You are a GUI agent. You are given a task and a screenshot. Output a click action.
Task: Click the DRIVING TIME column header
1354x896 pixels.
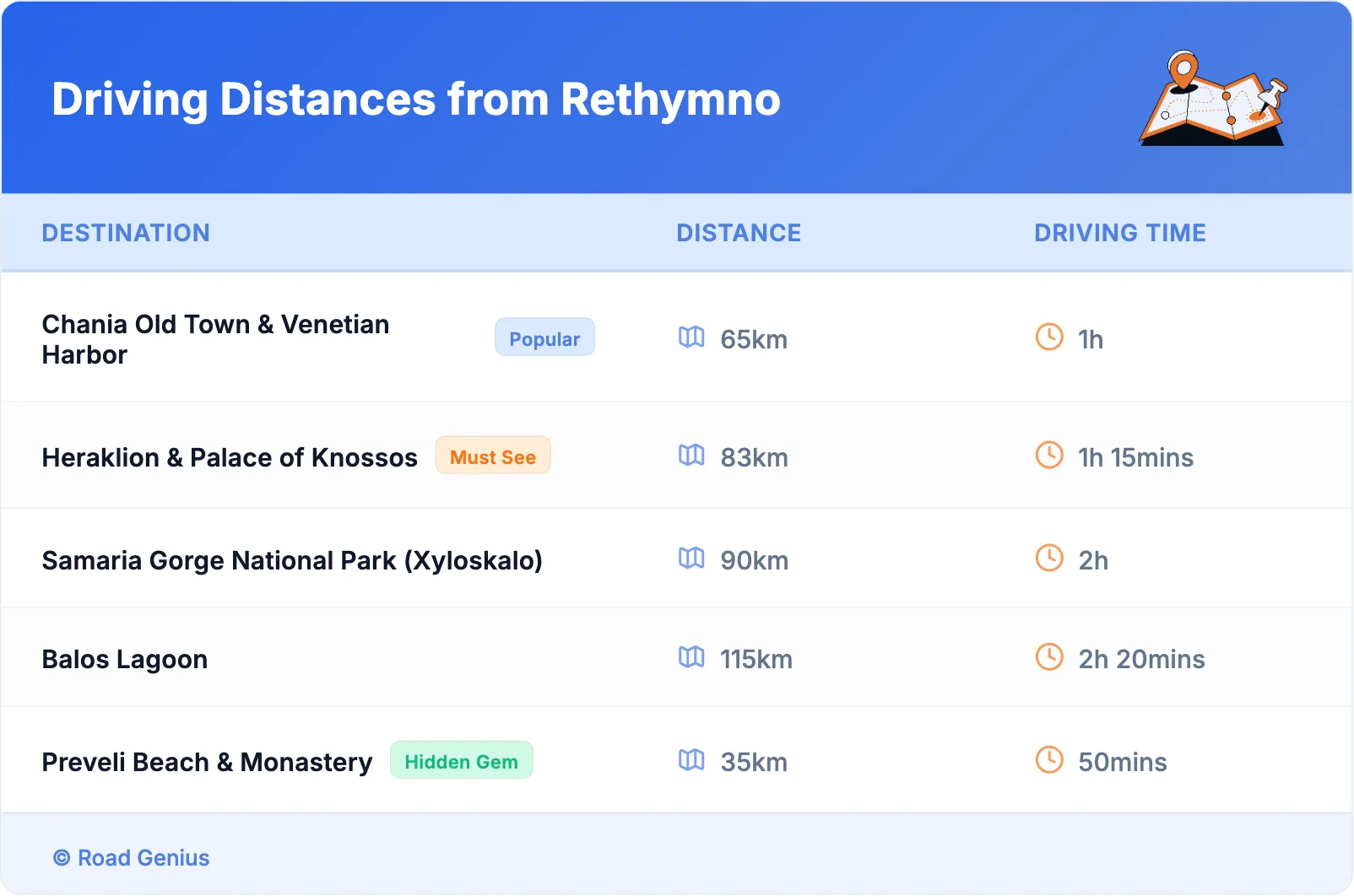(x=1120, y=233)
